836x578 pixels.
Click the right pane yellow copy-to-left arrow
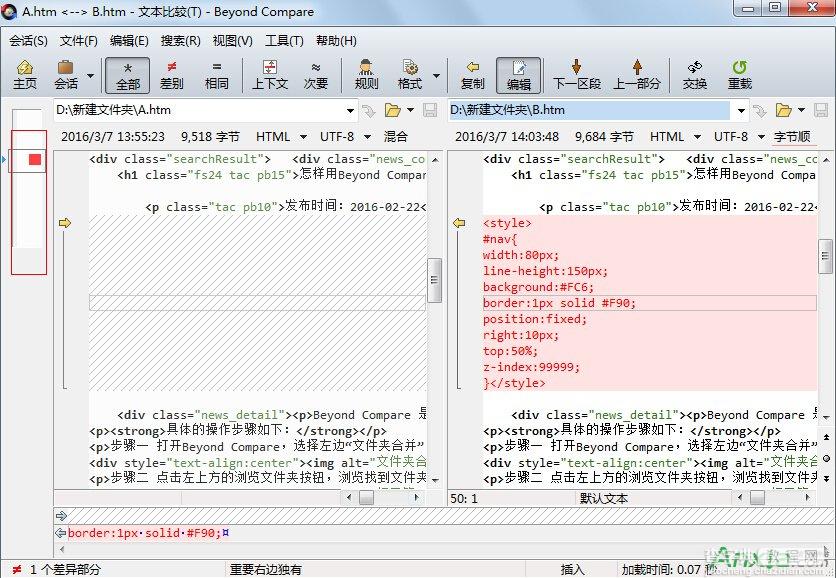click(x=459, y=223)
